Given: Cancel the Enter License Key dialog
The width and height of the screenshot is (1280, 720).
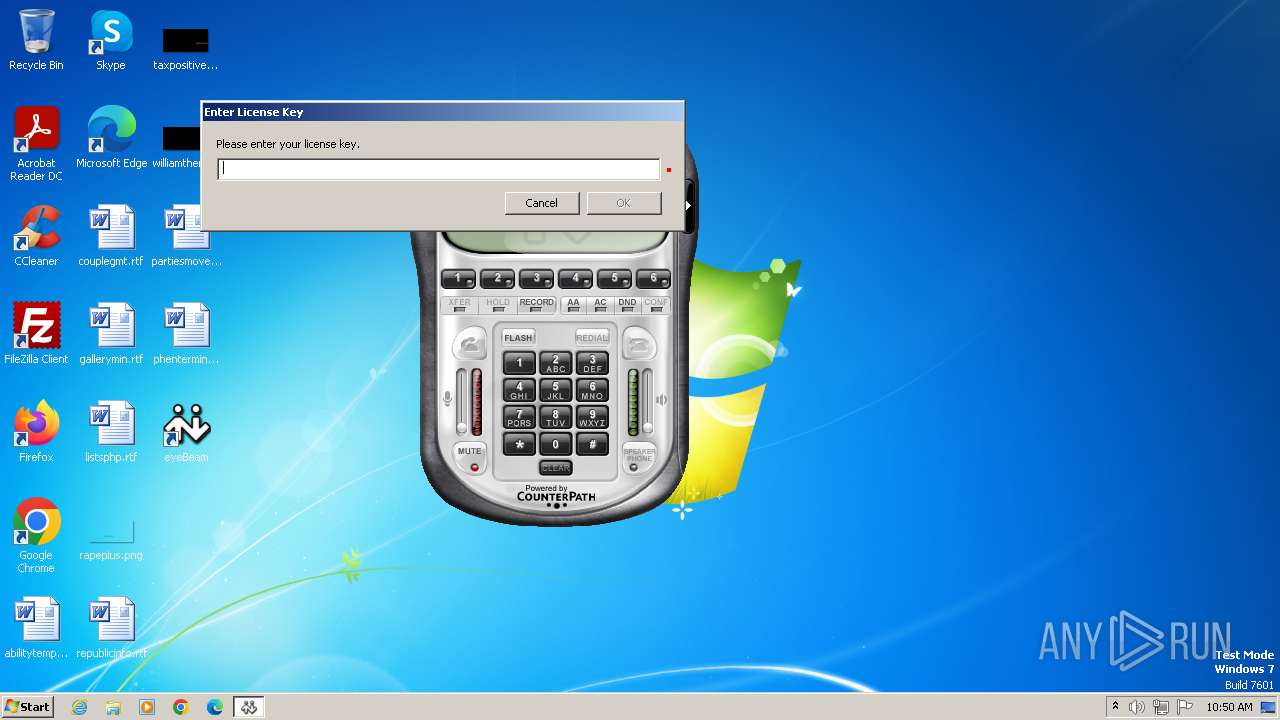Looking at the screenshot, I should pyautogui.click(x=541, y=203).
